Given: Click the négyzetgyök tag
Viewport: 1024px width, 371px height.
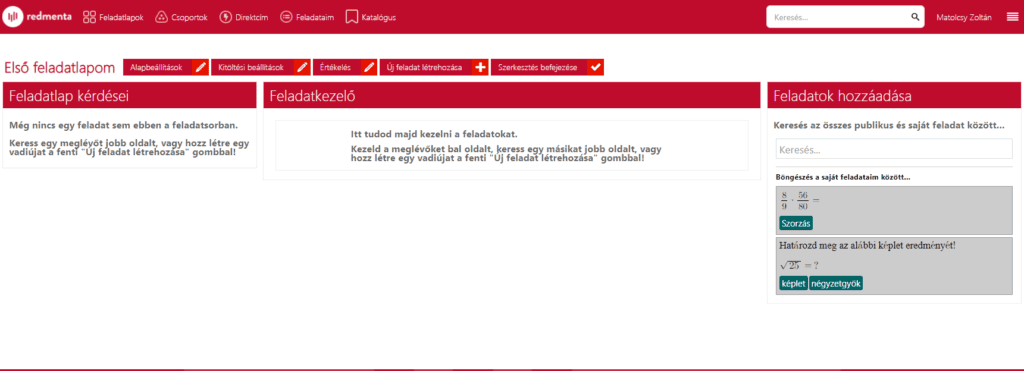Looking at the screenshot, I should coord(836,283).
